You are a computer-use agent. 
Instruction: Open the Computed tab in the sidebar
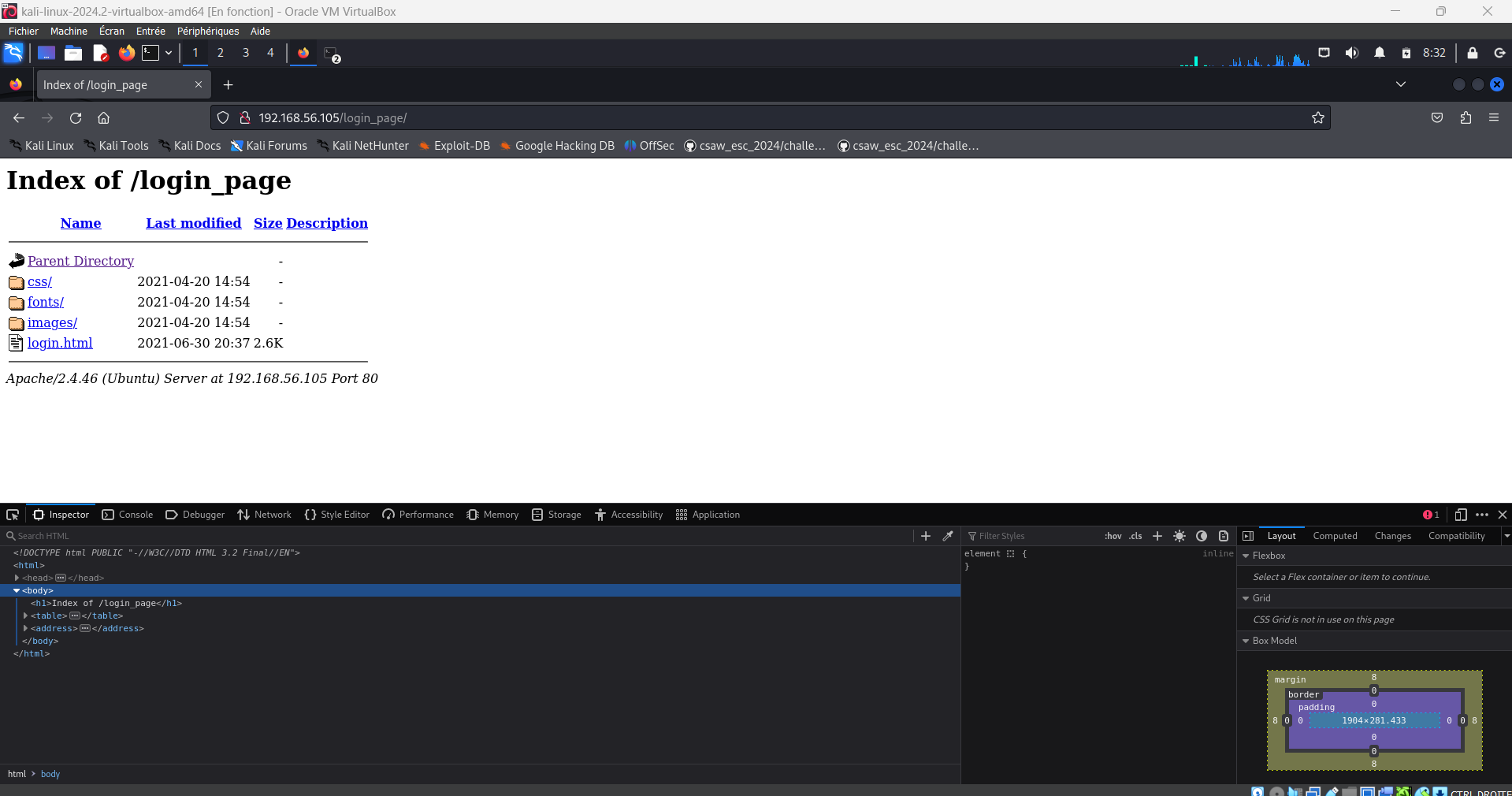point(1335,536)
